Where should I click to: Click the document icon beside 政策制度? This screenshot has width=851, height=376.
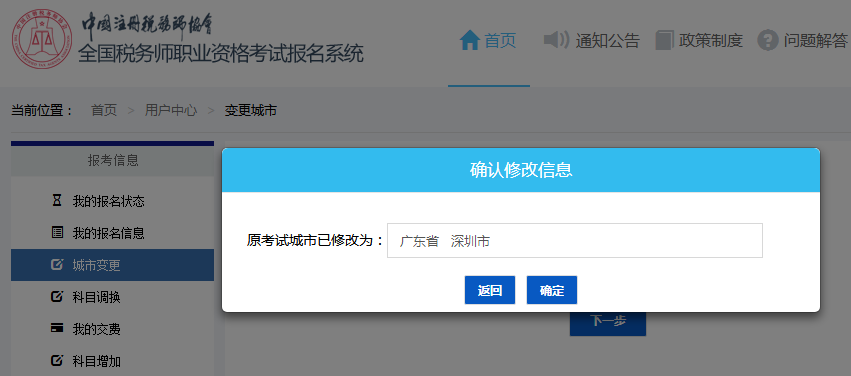664,40
